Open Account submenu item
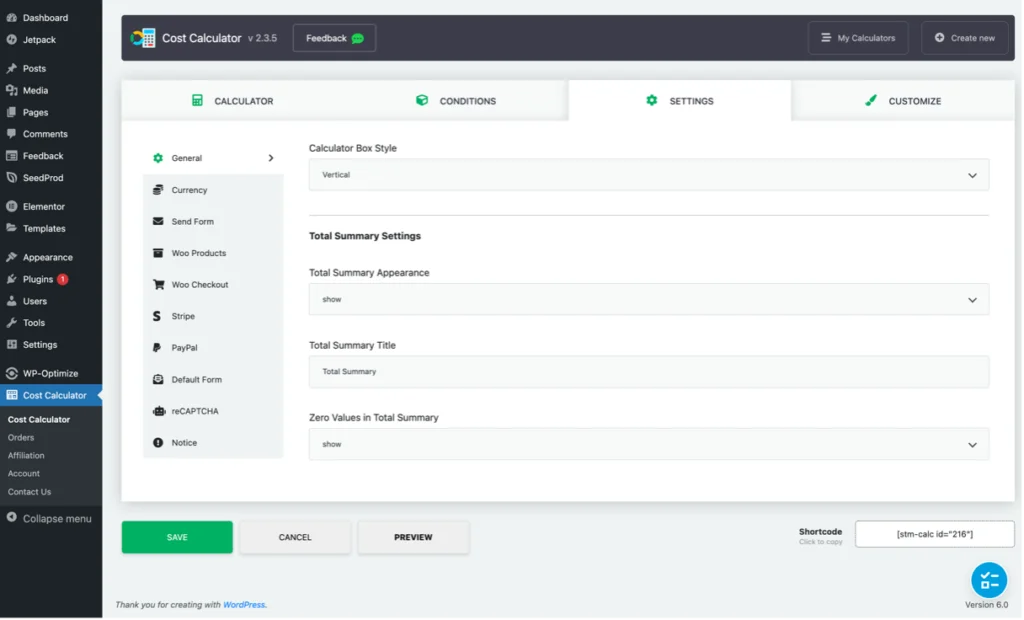1024x620 pixels. (x=24, y=474)
